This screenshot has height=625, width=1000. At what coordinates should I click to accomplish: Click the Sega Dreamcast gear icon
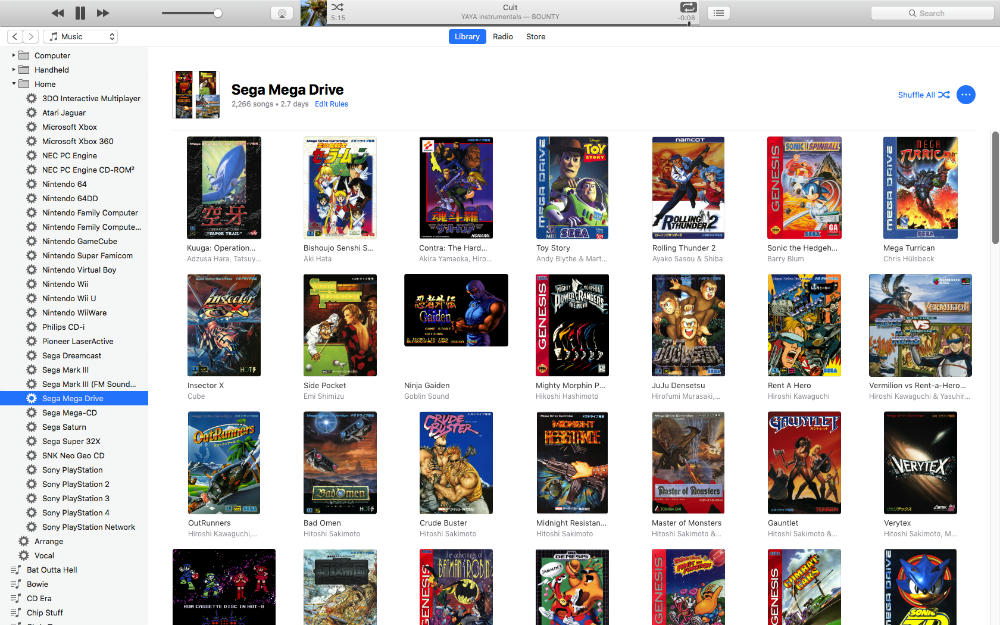[x=31, y=355]
